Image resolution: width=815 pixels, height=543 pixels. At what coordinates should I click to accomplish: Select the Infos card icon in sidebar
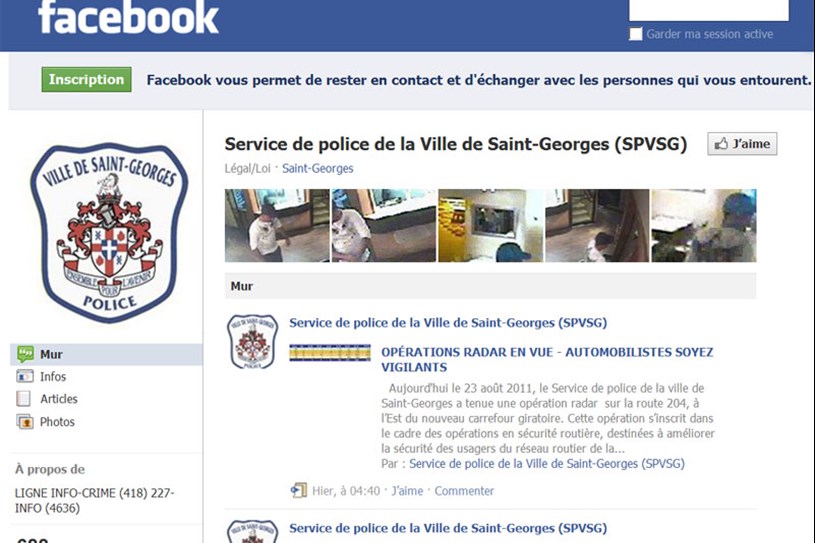(x=25, y=376)
